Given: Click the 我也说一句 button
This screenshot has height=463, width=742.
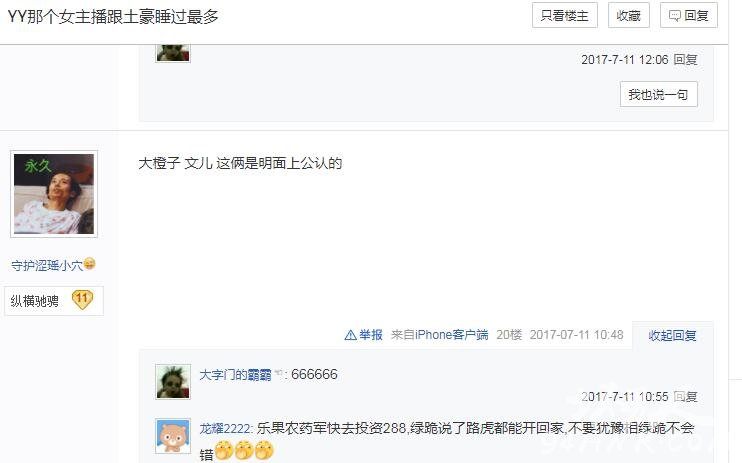Looking at the screenshot, I should [658, 94].
